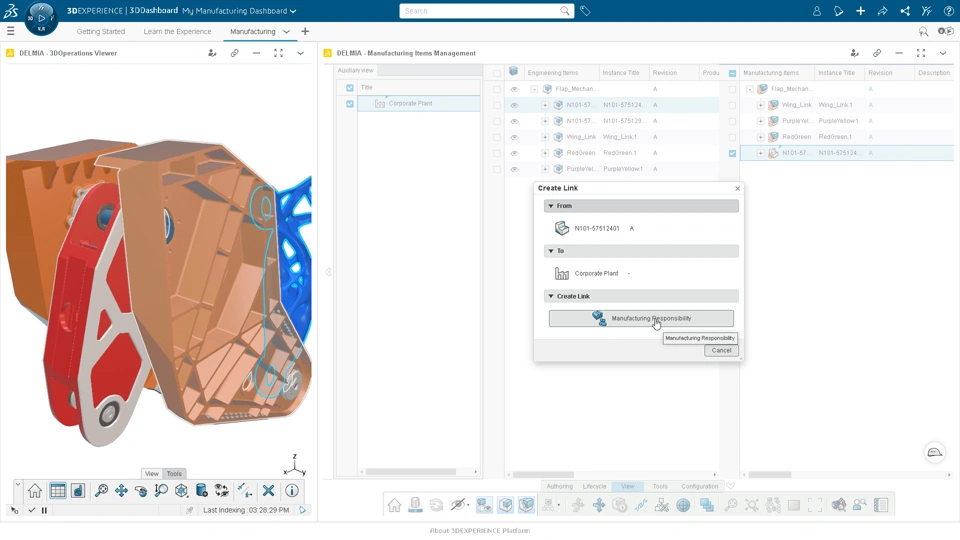Collapse the auxiliary panel left arrow handle
The height and width of the screenshot is (540, 960).
click(328, 272)
